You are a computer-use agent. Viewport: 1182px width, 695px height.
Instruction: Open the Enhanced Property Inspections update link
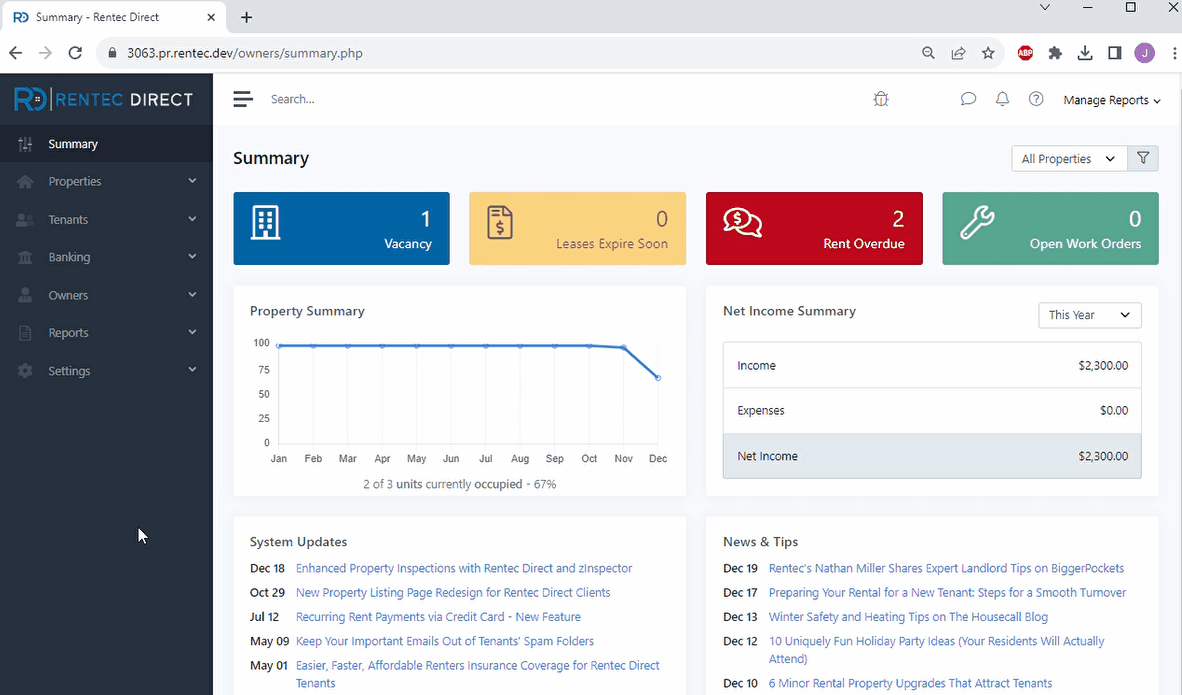(464, 568)
